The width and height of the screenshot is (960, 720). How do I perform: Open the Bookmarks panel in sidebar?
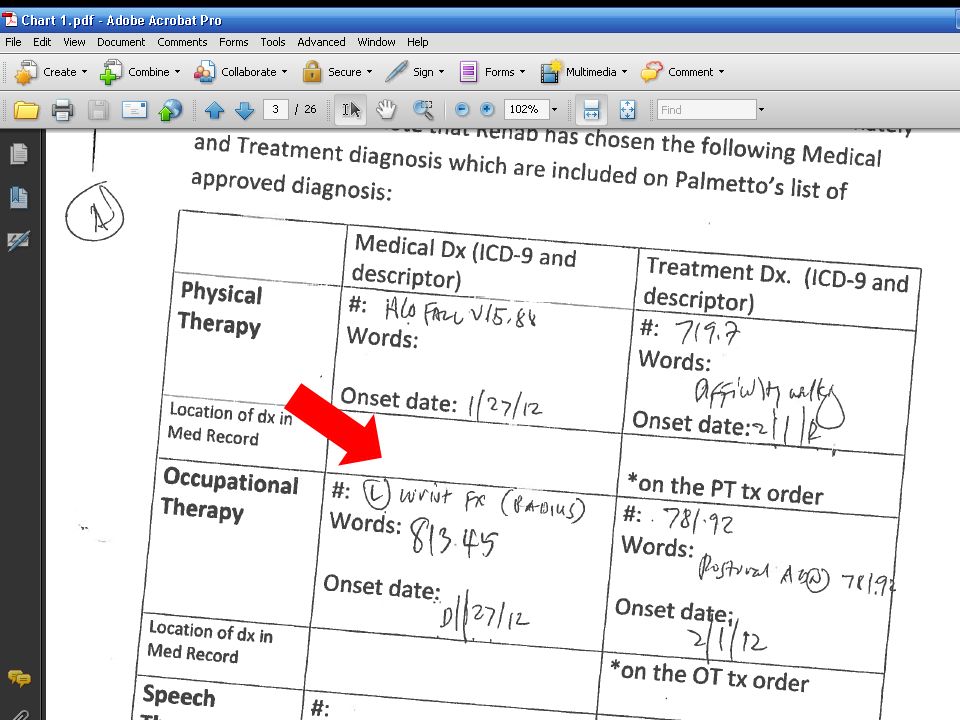(19, 197)
